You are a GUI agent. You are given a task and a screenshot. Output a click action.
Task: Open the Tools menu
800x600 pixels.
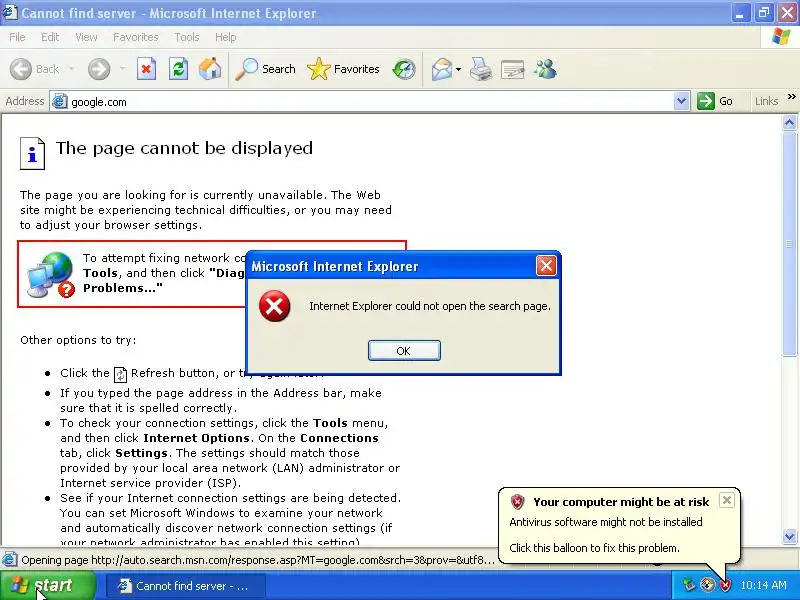pyautogui.click(x=187, y=37)
